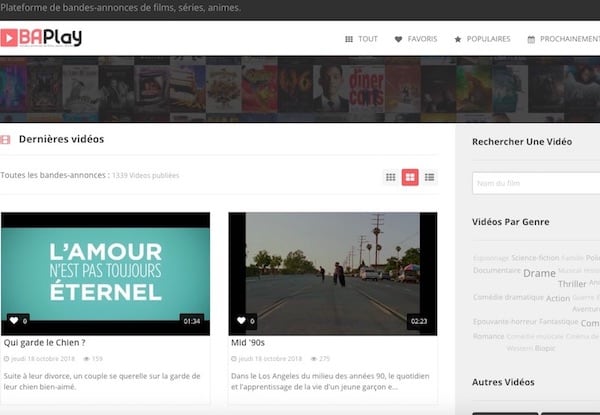Screen dimensions: 600x415
Task: Click the views eye icon for Mid '90s
Action: [314, 359]
